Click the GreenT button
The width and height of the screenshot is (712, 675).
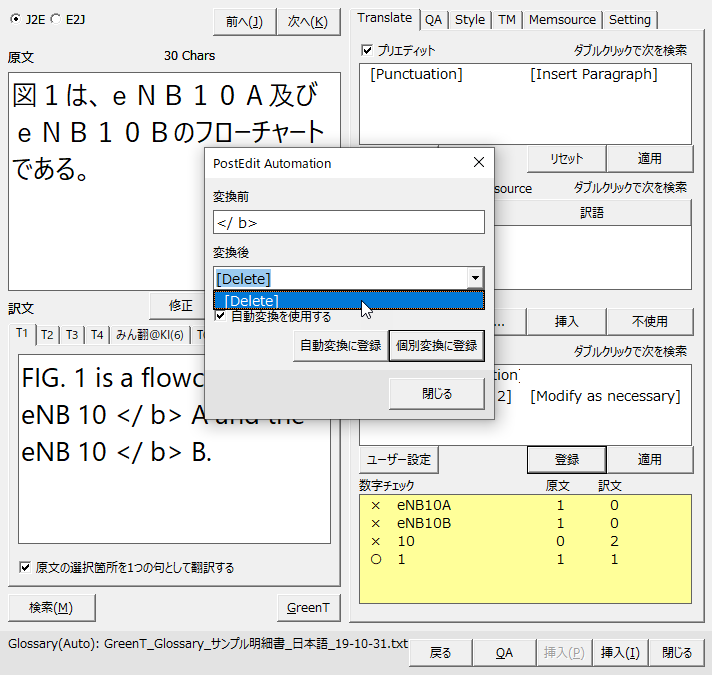[307, 607]
